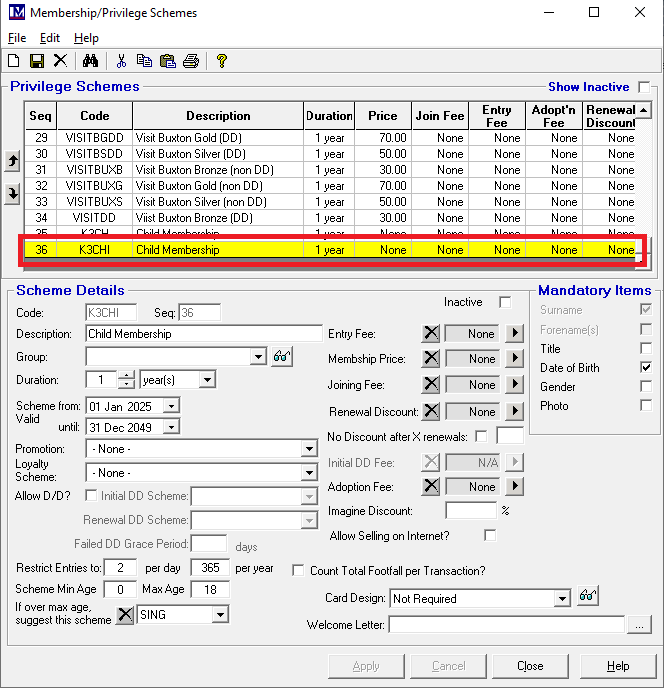Expand the Loyalty Scheme dropdown
The image size is (665, 688).
point(309,473)
